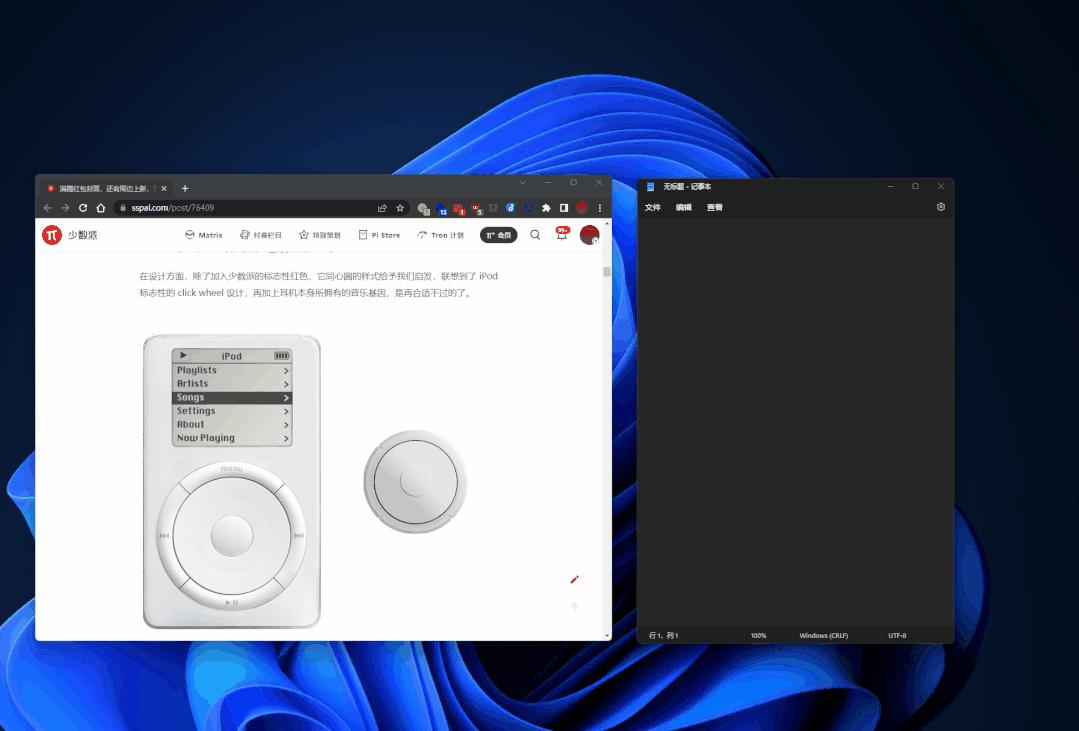Image resolution: width=1079 pixels, height=731 pixels.
Task: Click the Chrome reload page icon
Action: point(83,208)
